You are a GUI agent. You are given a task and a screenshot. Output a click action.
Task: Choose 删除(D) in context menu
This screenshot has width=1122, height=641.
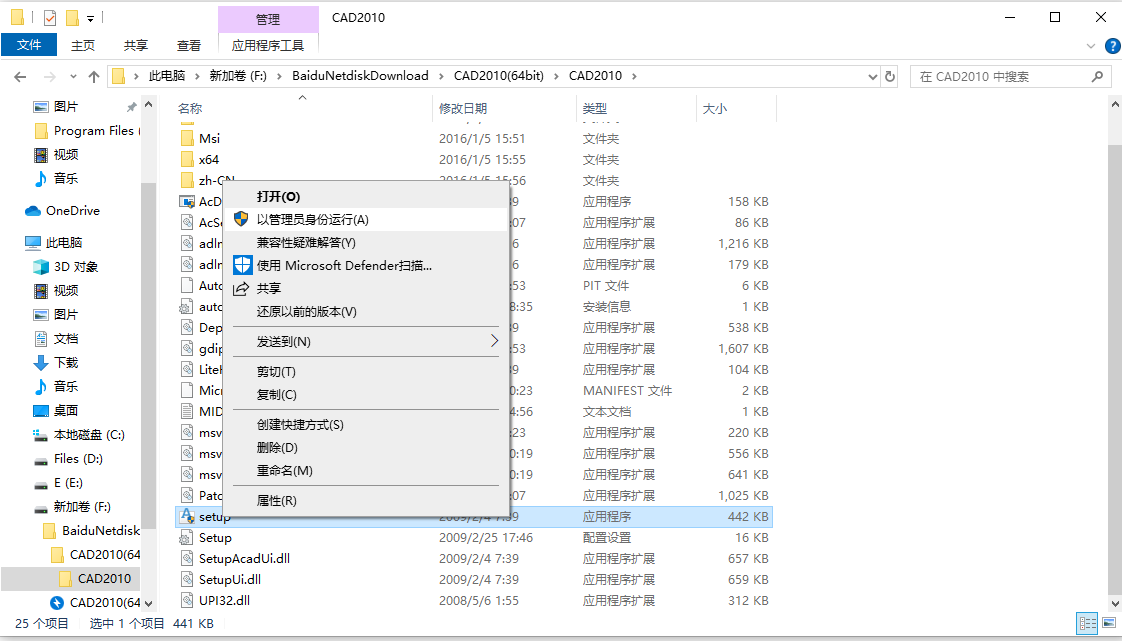click(x=366, y=447)
